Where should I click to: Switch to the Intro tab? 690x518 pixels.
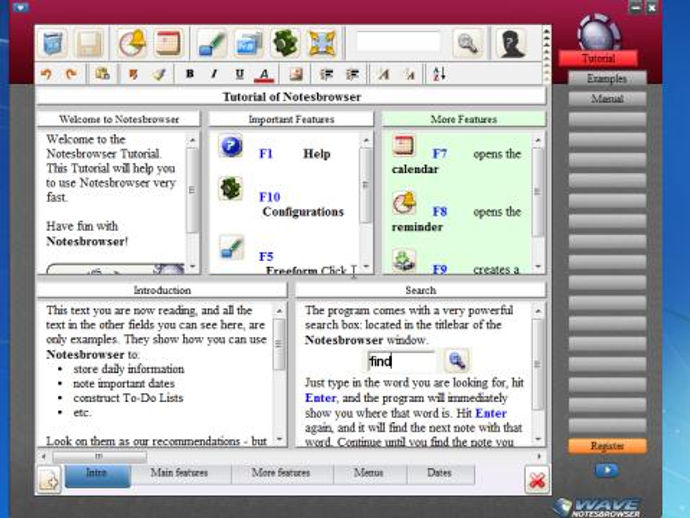click(x=97, y=475)
